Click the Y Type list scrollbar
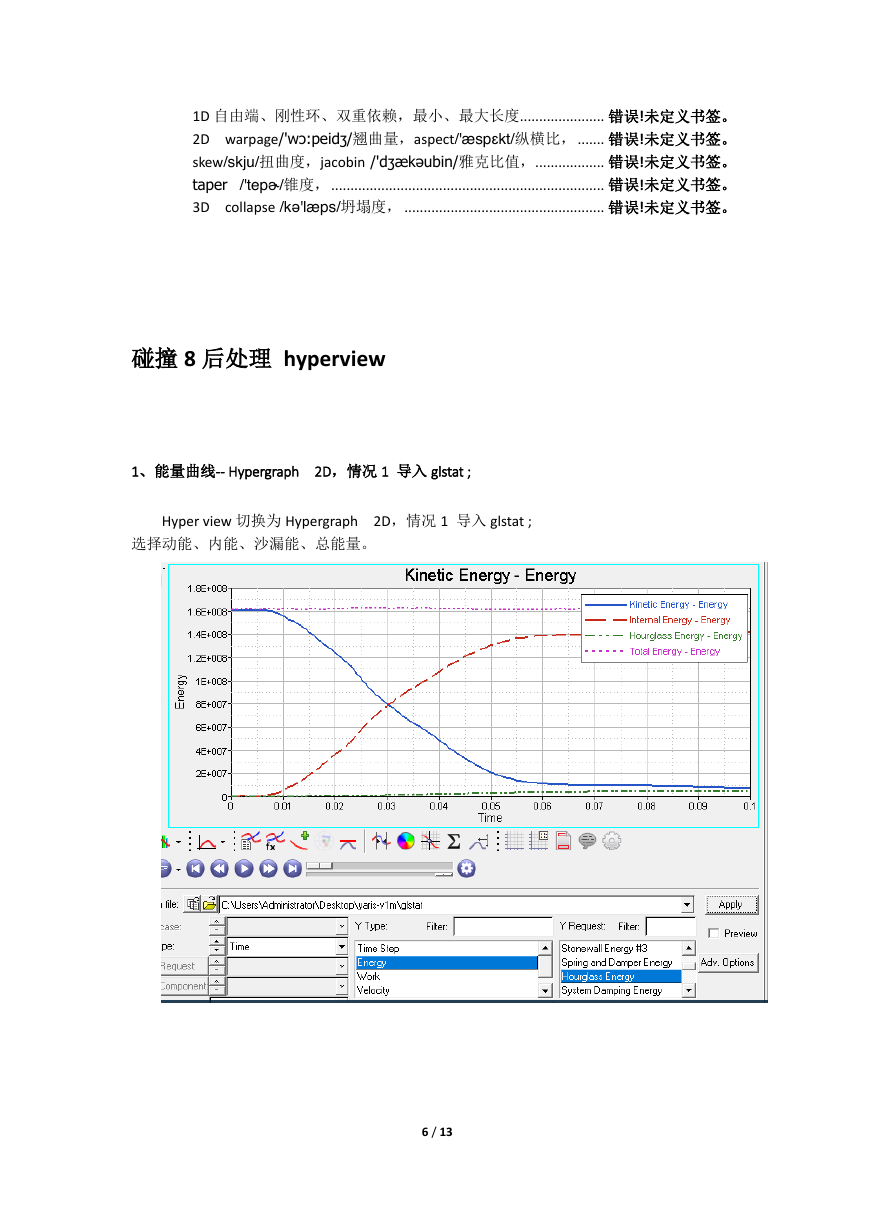Viewport: 869px width, 1228px height. pos(545,969)
